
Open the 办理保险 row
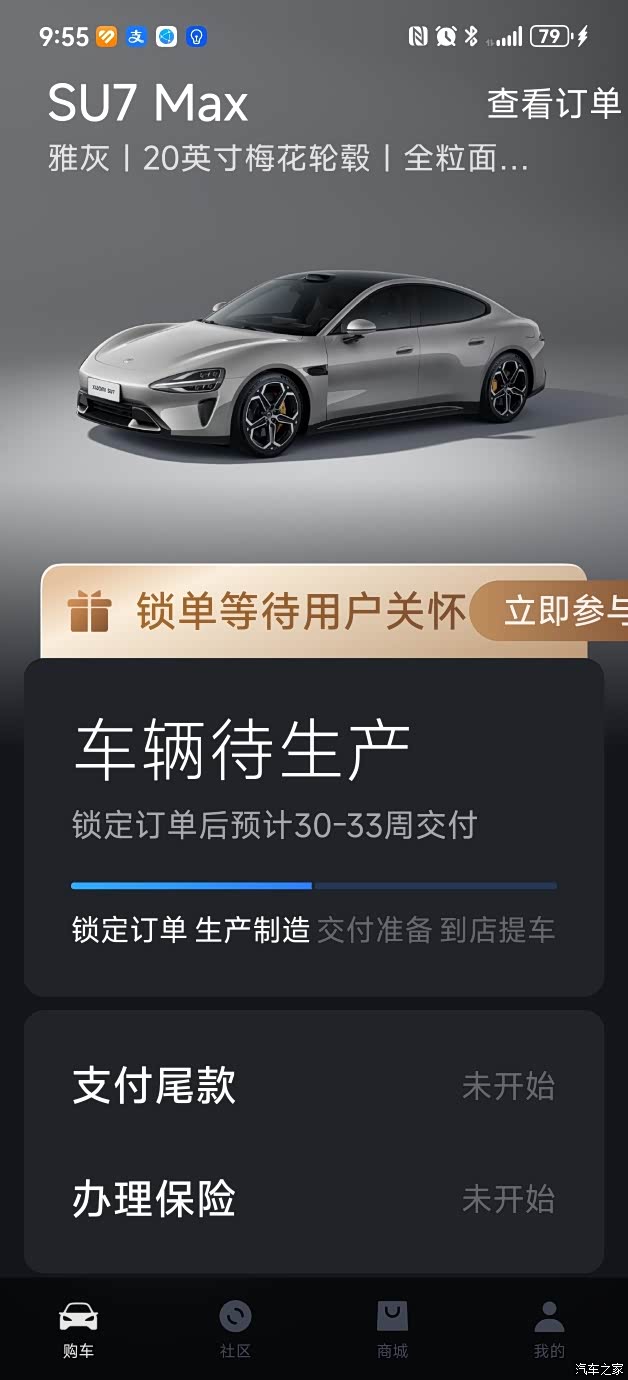point(314,1198)
